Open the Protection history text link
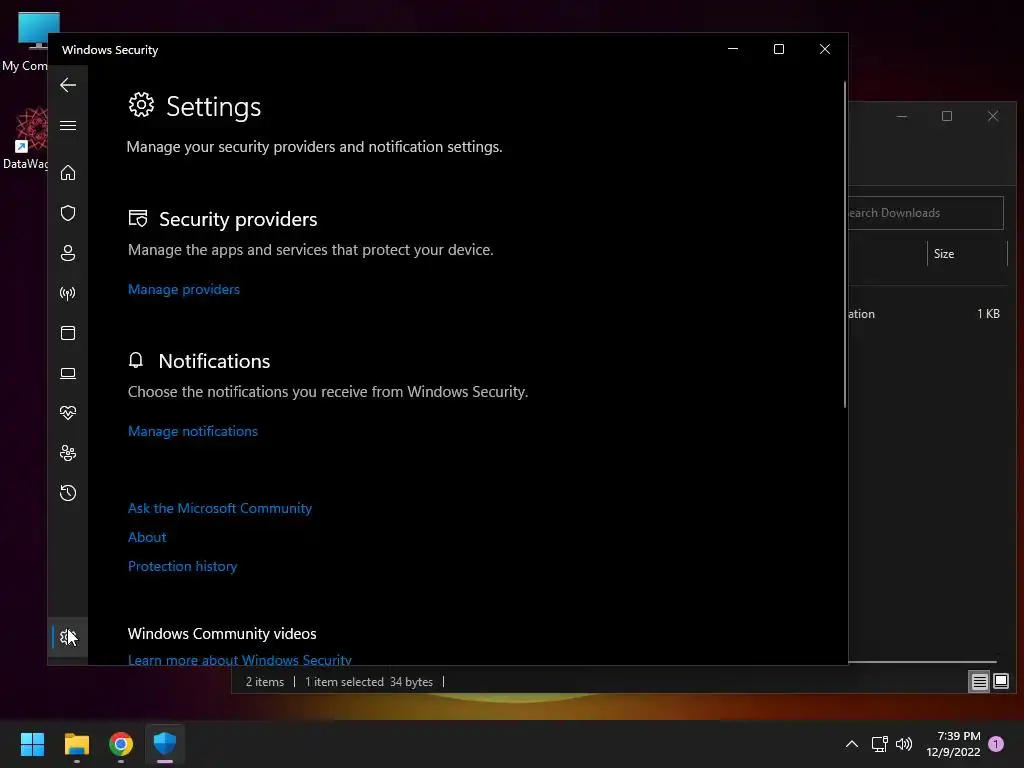This screenshot has width=1024, height=768. (182, 566)
